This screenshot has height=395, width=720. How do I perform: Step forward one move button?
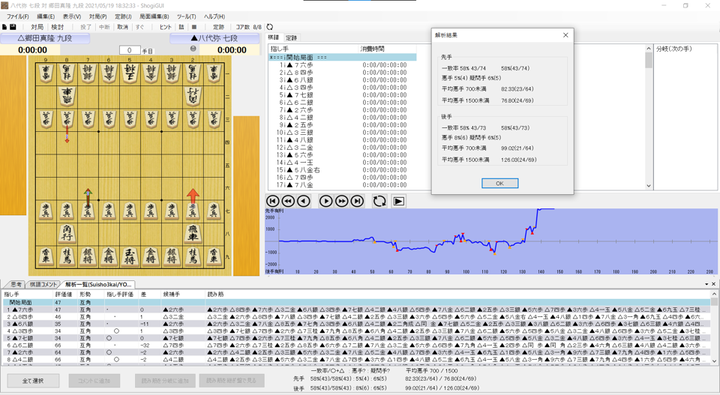coord(326,201)
